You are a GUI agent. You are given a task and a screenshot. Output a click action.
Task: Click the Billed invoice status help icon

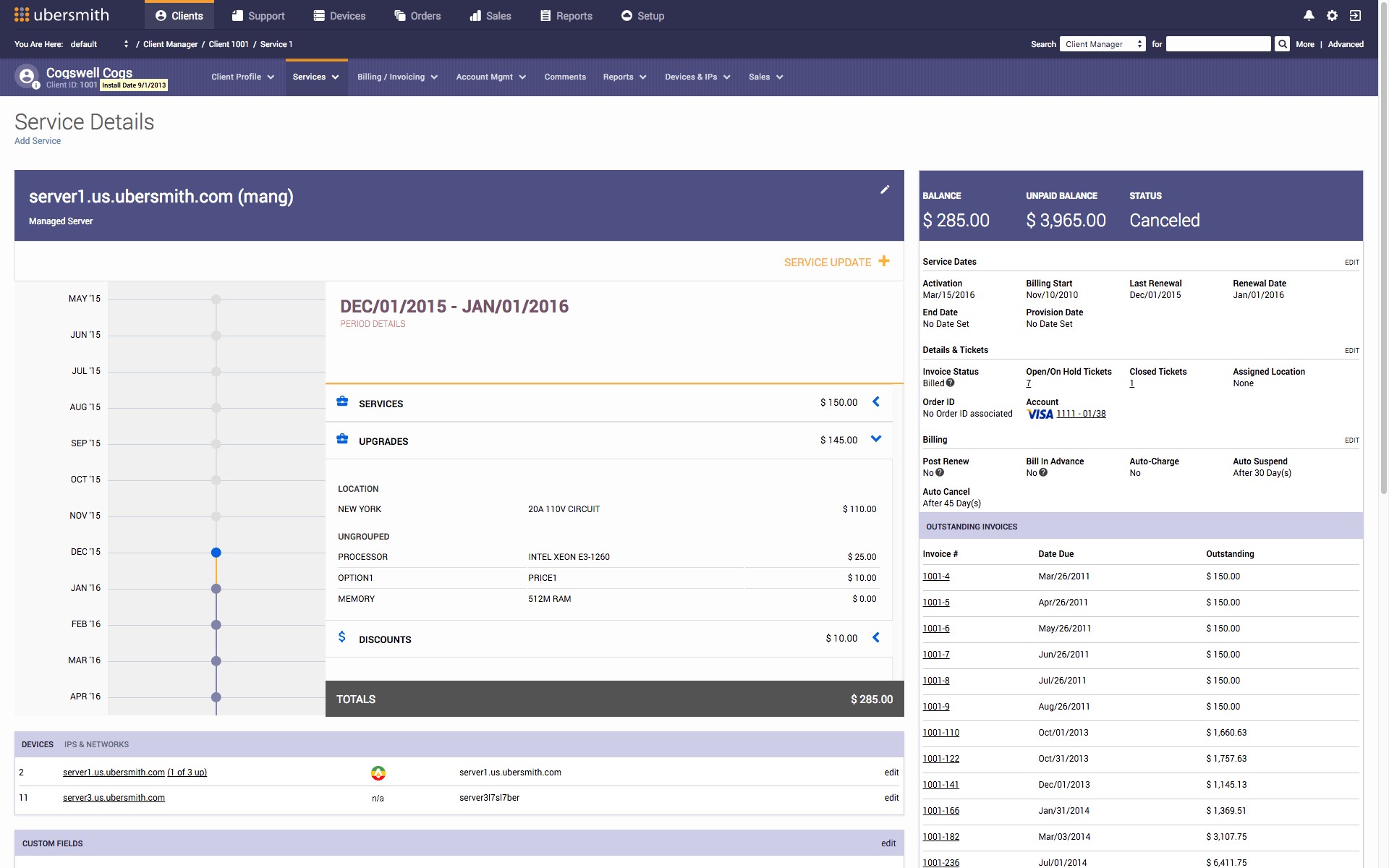(951, 383)
